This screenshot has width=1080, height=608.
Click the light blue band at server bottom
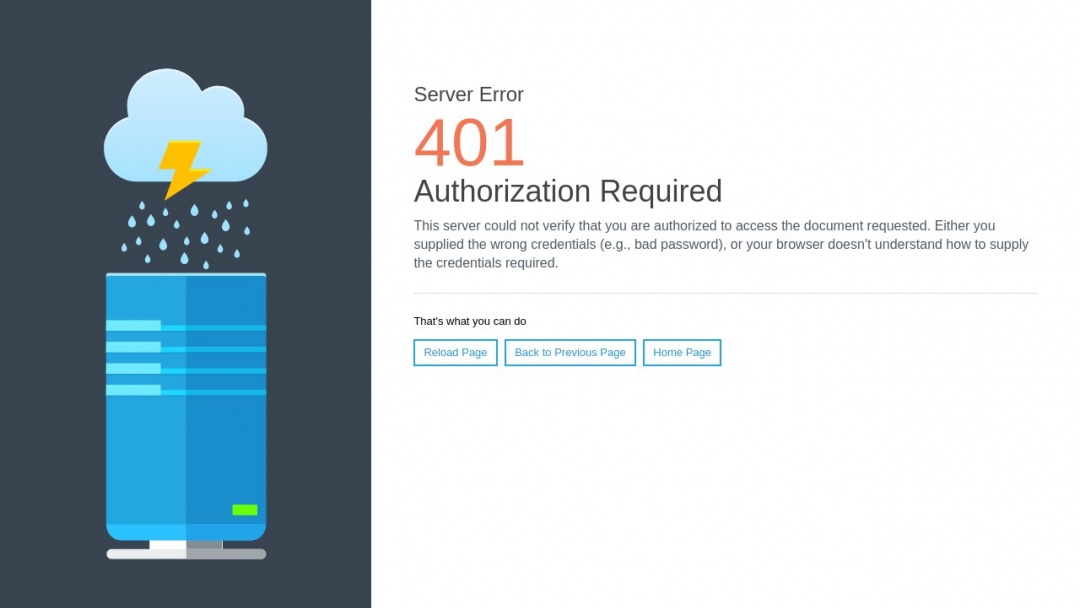coord(186,531)
